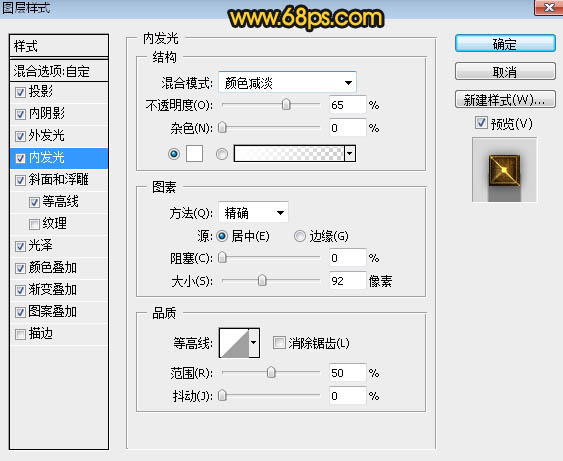Open the gradient picker dropdown arrow

click(350, 154)
